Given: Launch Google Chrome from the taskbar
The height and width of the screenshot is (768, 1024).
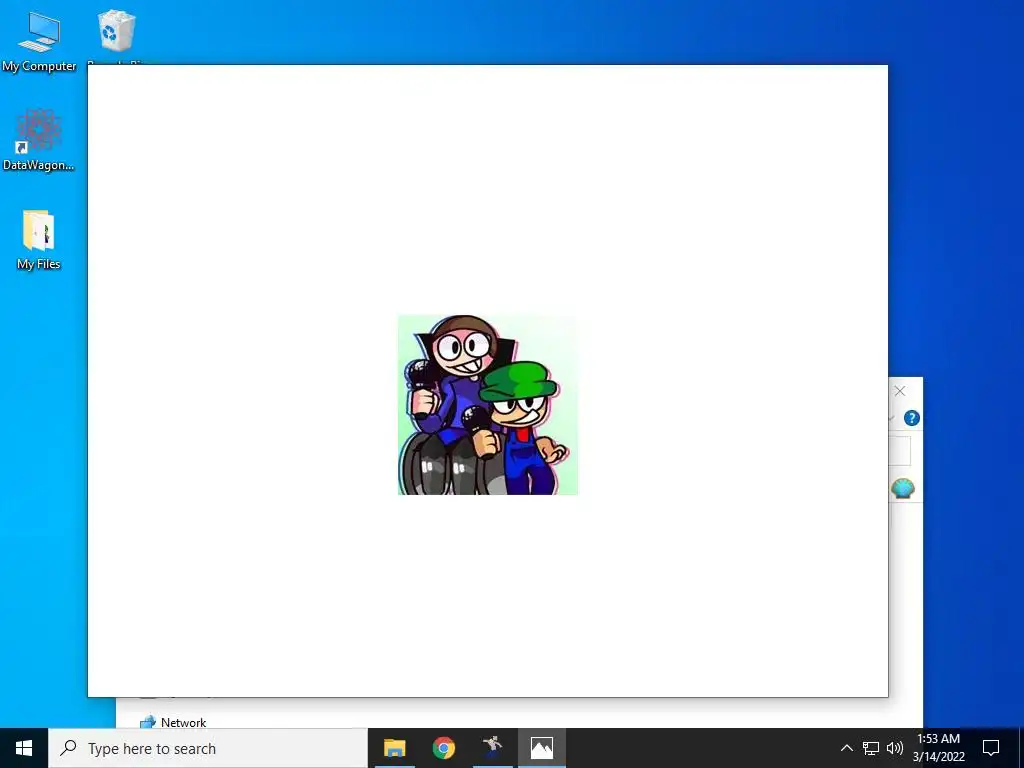Looking at the screenshot, I should [x=444, y=748].
